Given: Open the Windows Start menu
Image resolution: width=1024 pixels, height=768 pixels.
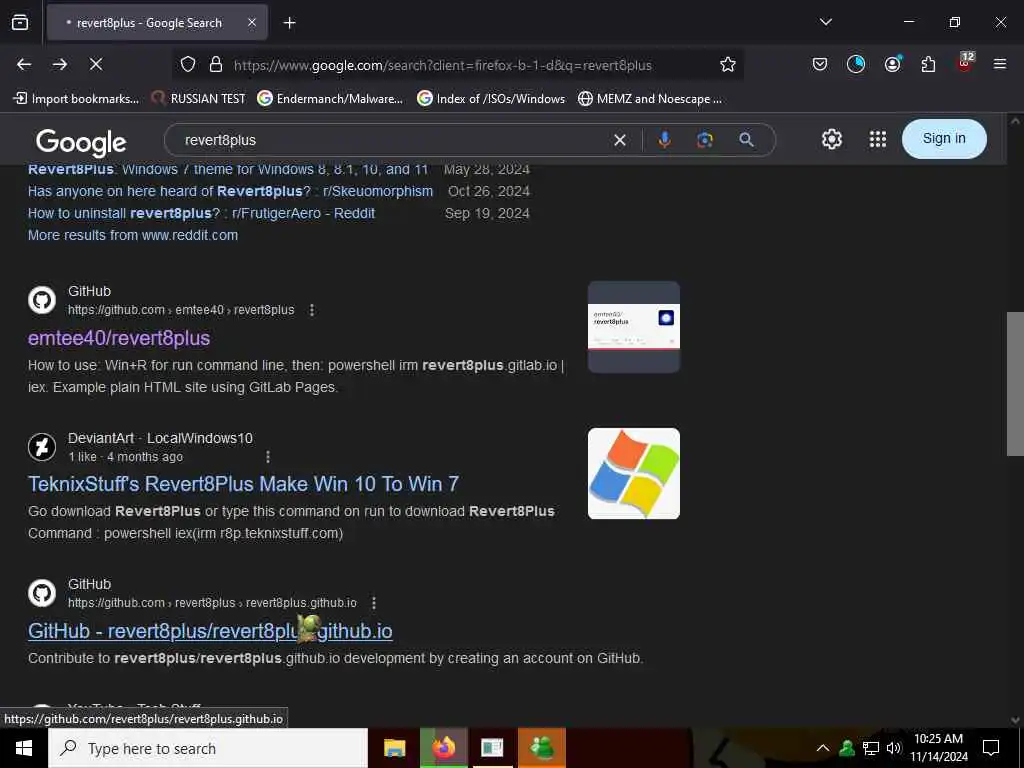Looking at the screenshot, I should pyautogui.click(x=24, y=748).
